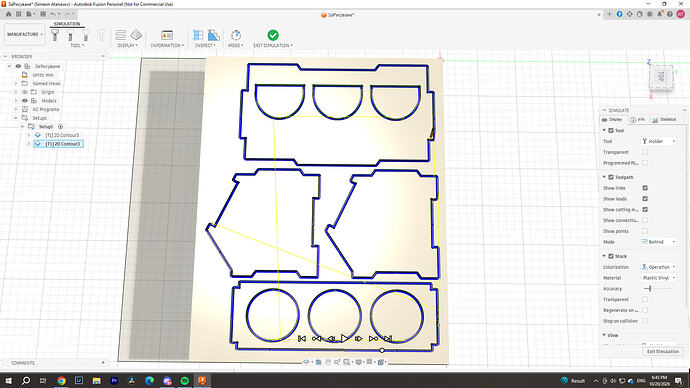Uncheck Show links checkbox

(645, 188)
